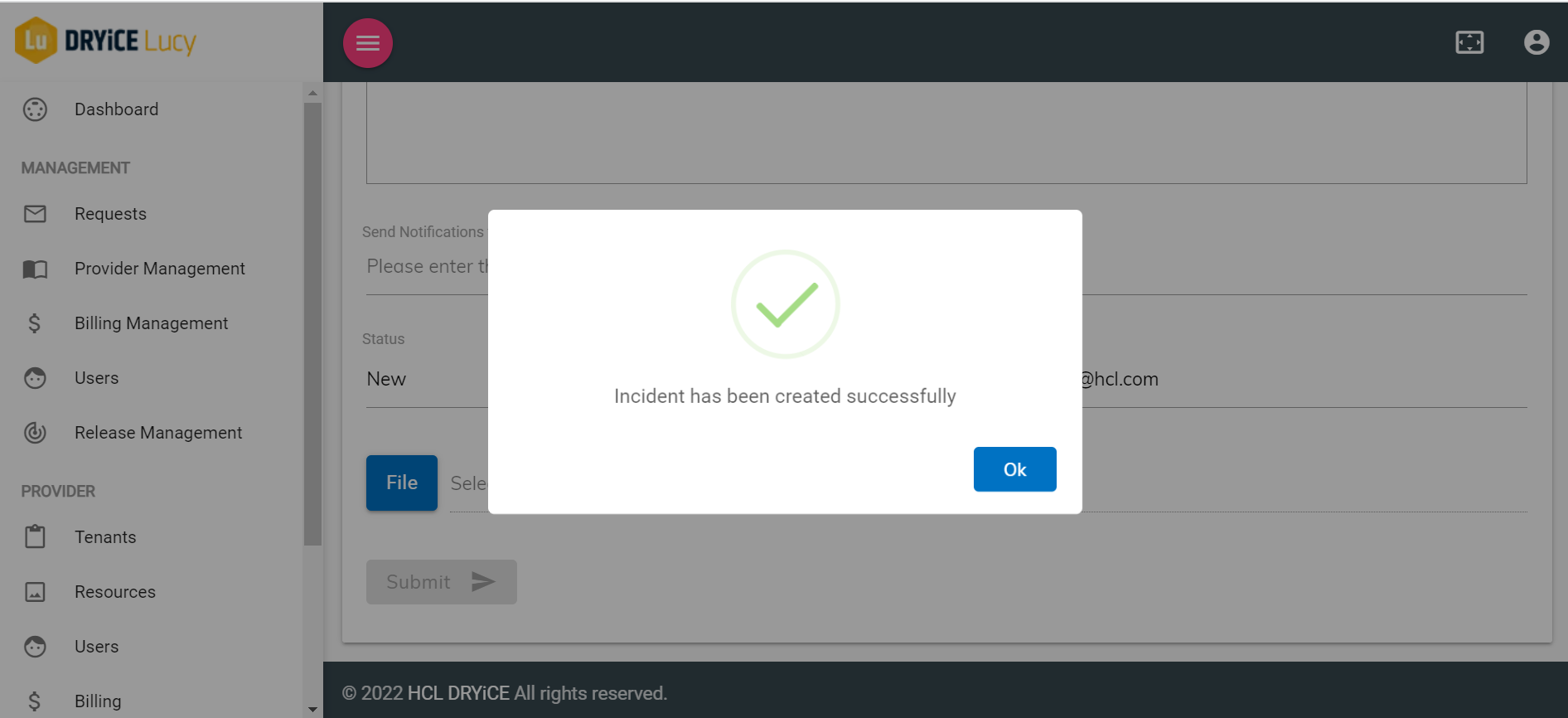
Task: Click the Submit button with send arrow
Action: (441, 581)
